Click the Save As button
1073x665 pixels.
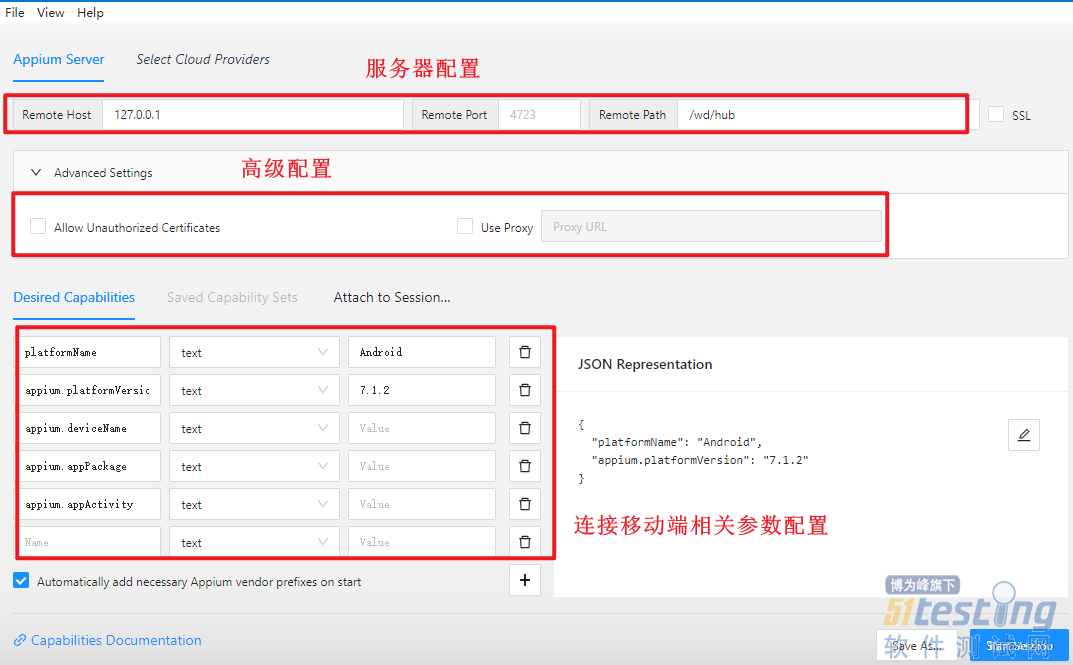[x=916, y=645]
